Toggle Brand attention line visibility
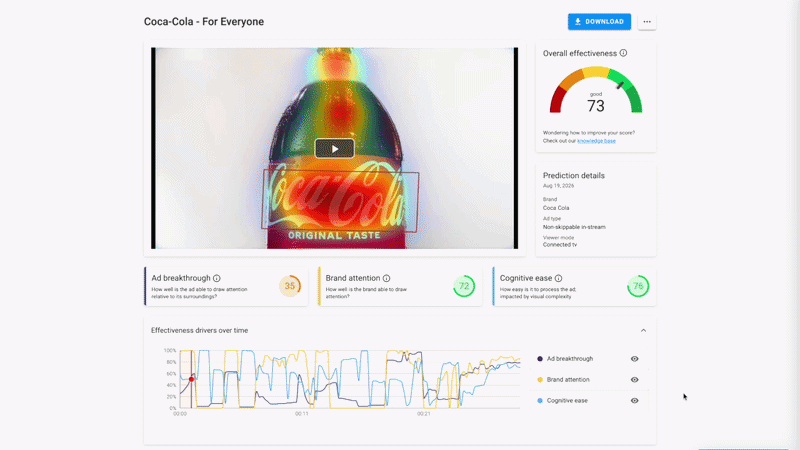This screenshot has height=450, width=800. click(635, 380)
